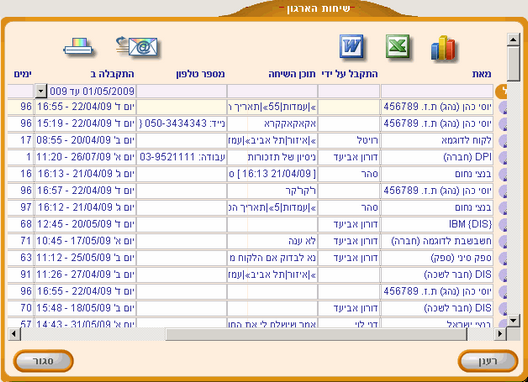This screenshot has width=528, height=382.
Task: Sort by the מאת column header
Action: tap(482, 74)
